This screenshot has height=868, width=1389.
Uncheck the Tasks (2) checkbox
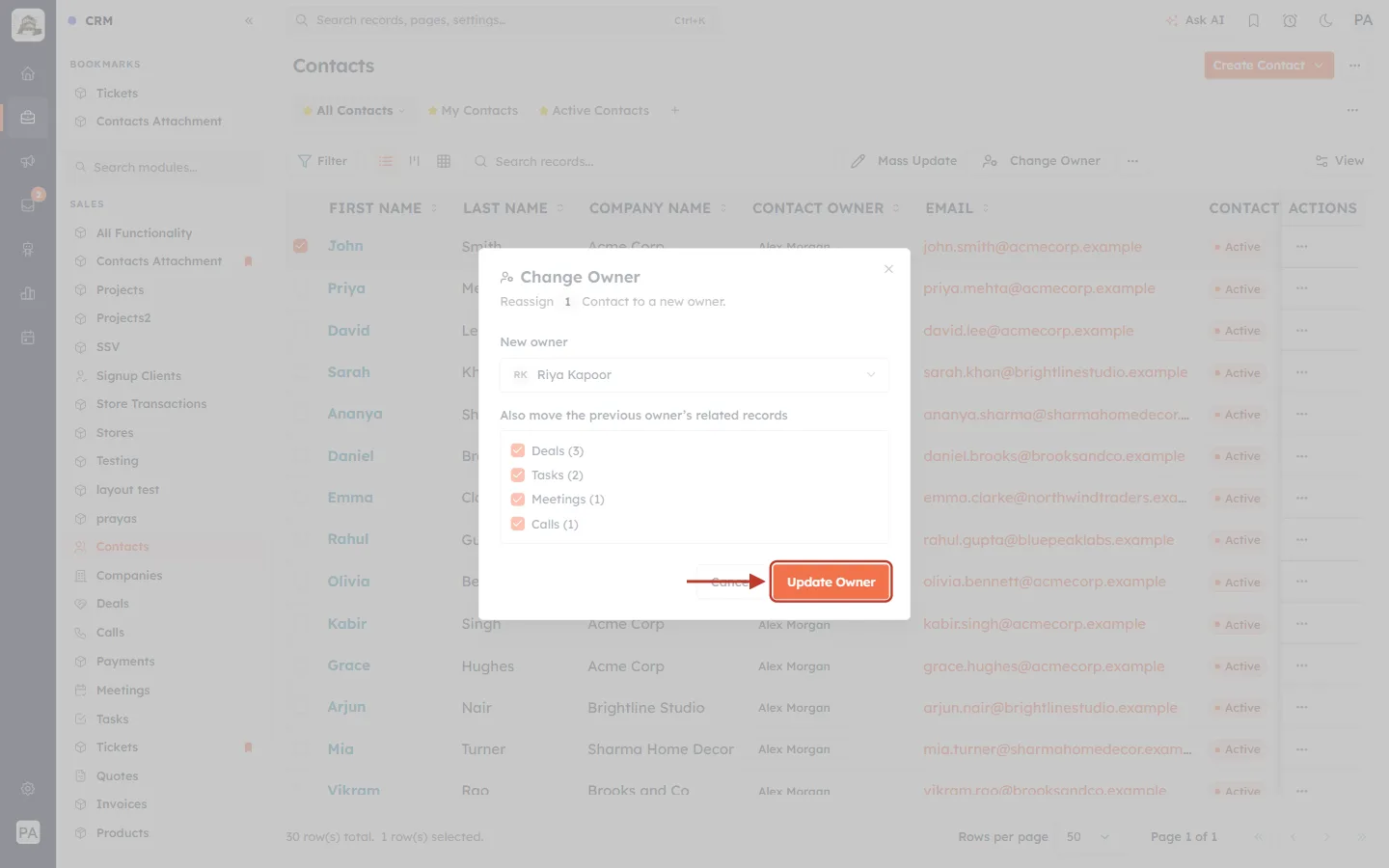coord(518,475)
